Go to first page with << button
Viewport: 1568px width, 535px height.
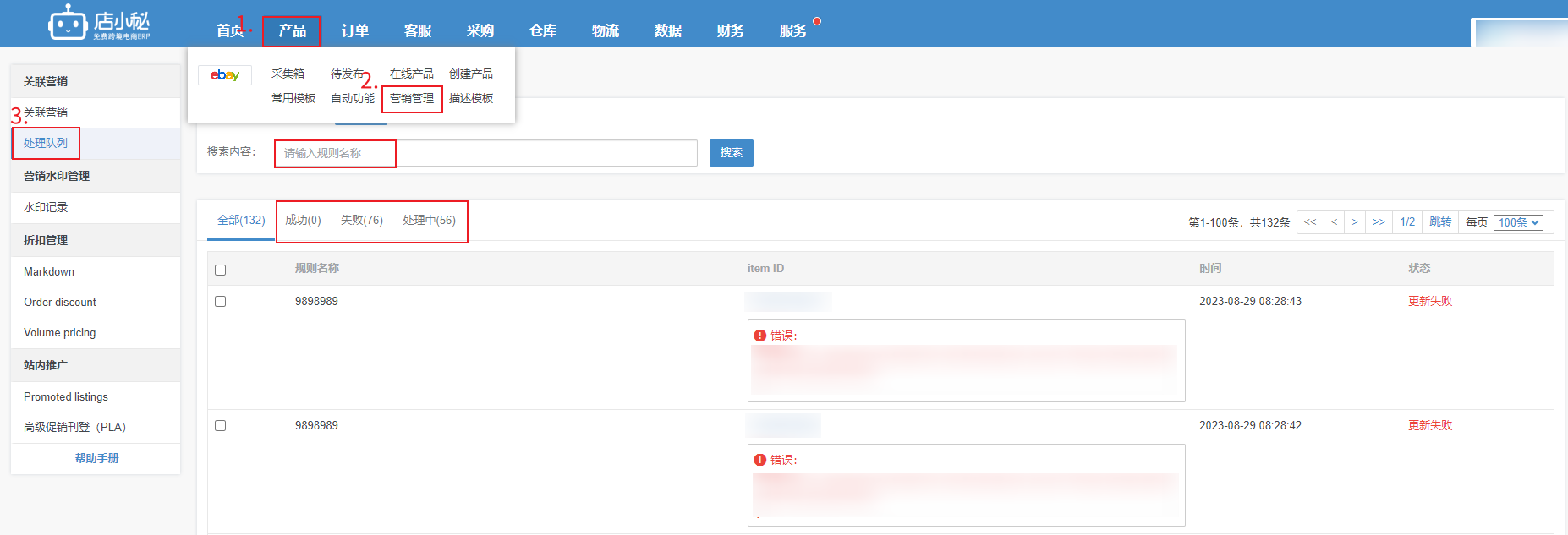tap(1310, 222)
